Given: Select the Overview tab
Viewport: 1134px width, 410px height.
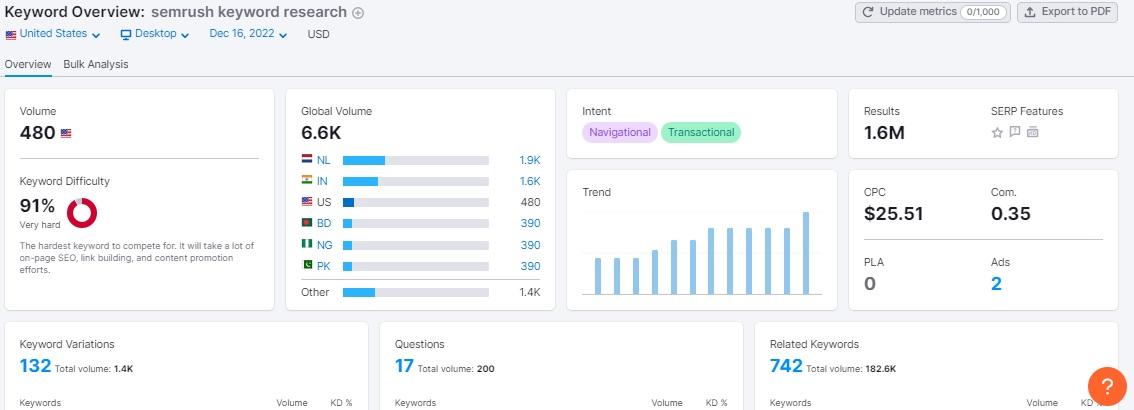Looking at the screenshot, I should click(x=27, y=64).
